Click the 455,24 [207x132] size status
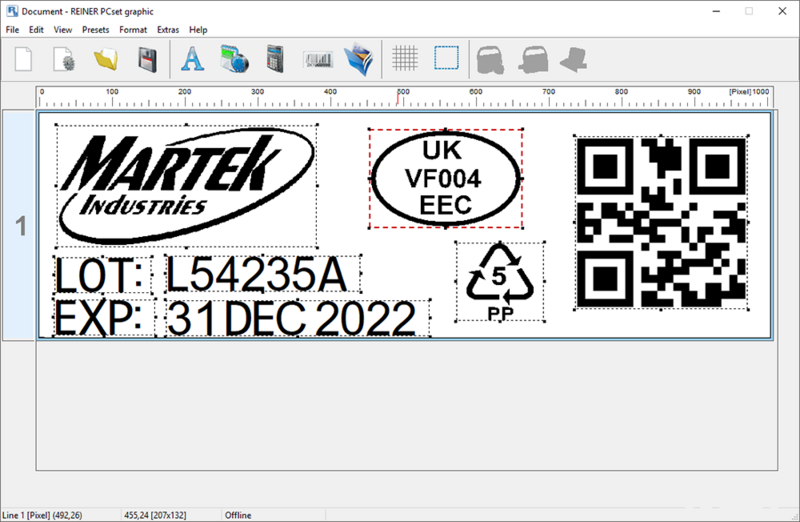The width and height of the screenshot is (800, 522). (155, 515)
